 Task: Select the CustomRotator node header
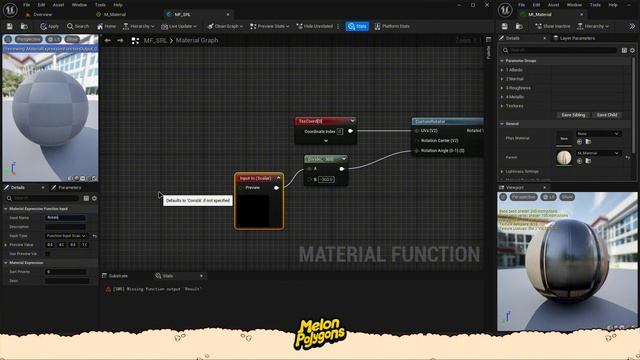tap(448, 122)
